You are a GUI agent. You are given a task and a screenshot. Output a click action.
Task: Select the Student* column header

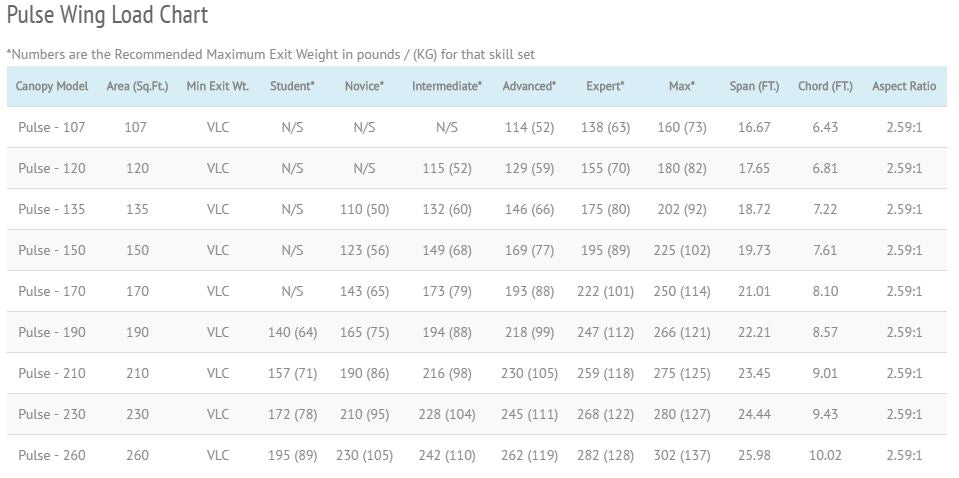click(292, 86)
